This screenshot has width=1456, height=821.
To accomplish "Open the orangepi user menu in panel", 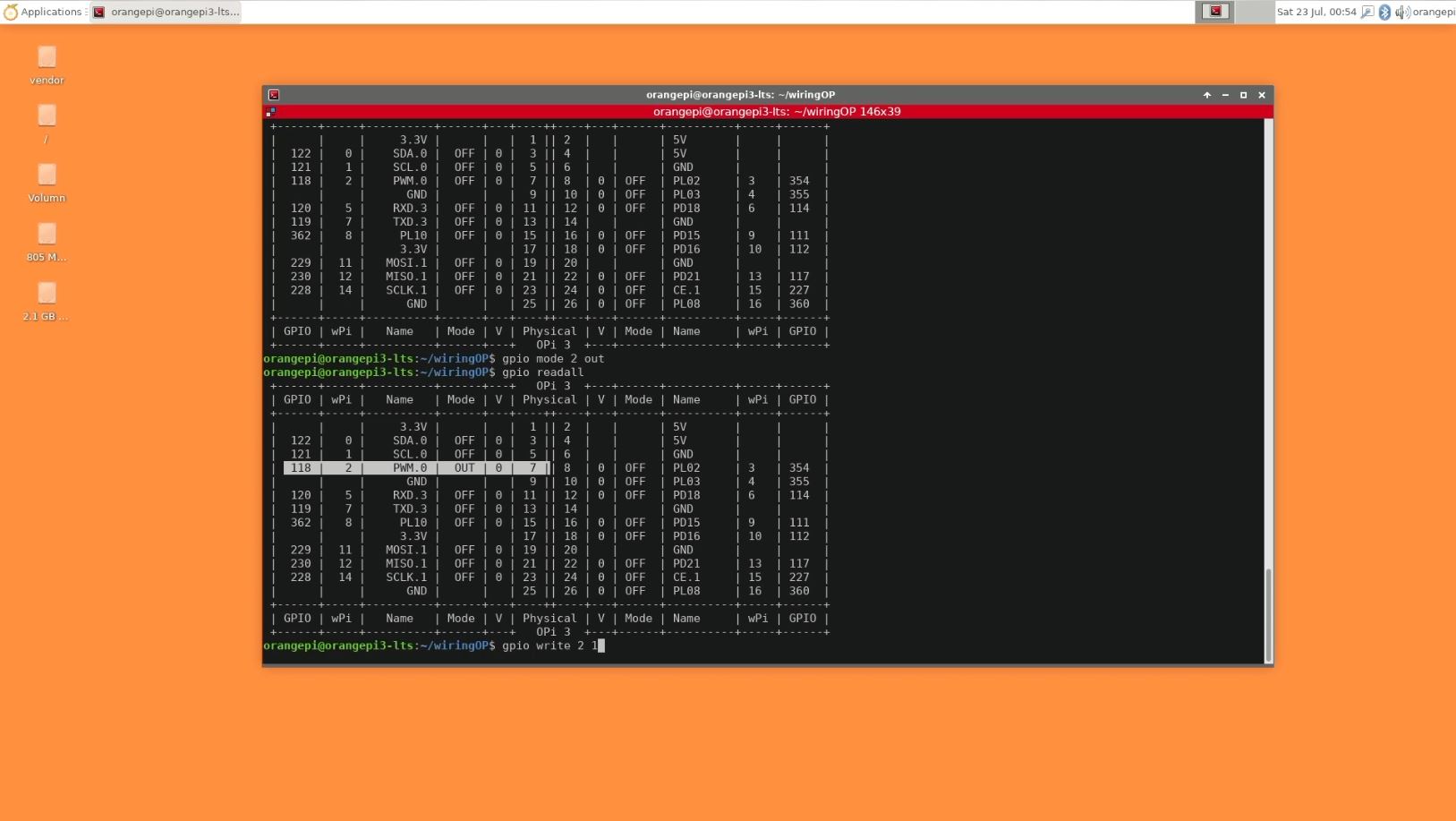I will pos(1434,12).
